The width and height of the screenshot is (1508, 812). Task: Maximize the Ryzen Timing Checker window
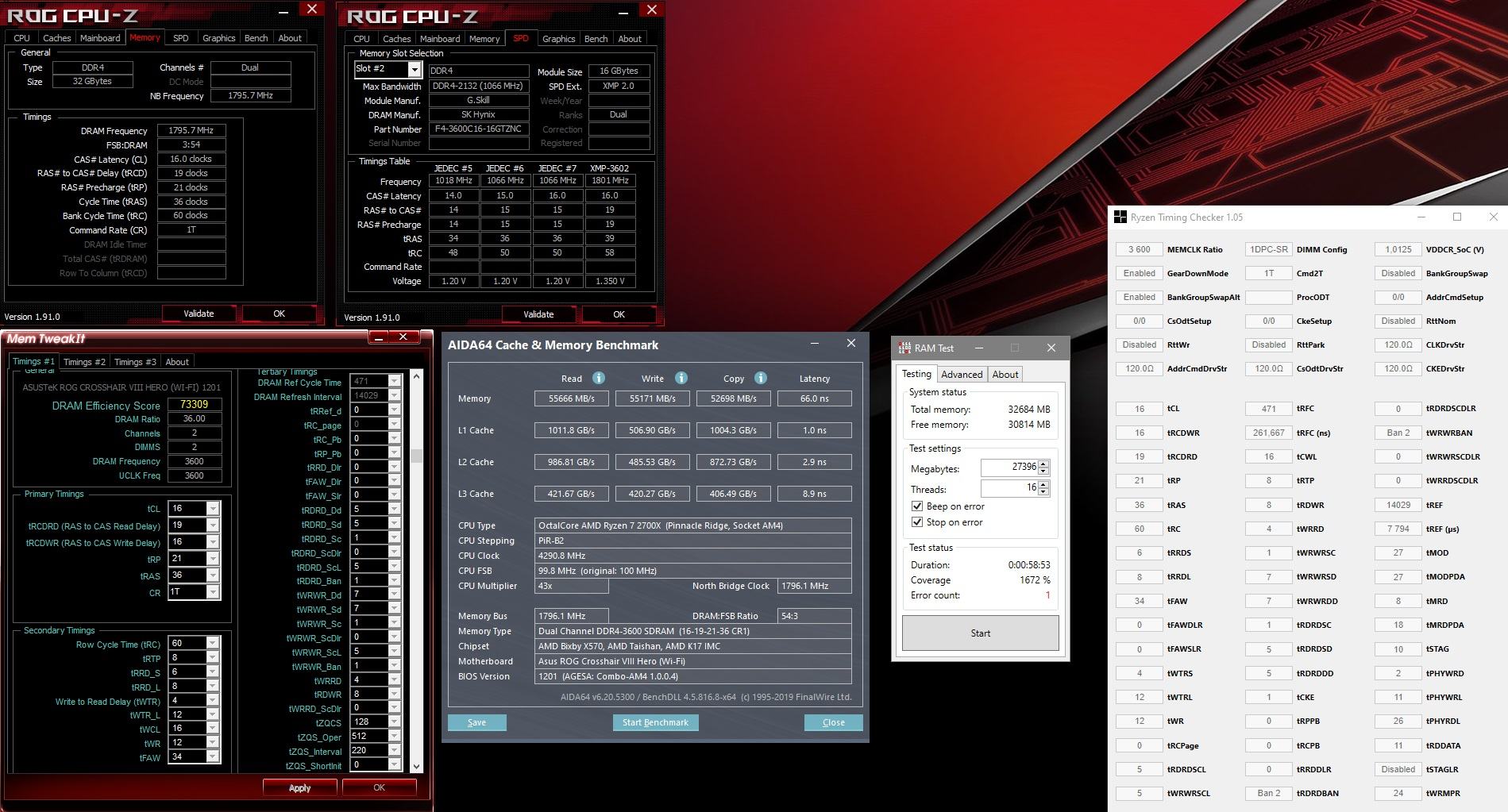[1457, 217]
